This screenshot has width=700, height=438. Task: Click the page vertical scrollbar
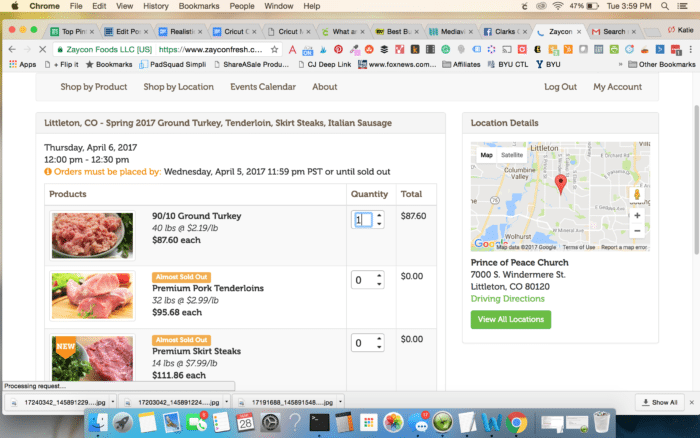point(696,180)
